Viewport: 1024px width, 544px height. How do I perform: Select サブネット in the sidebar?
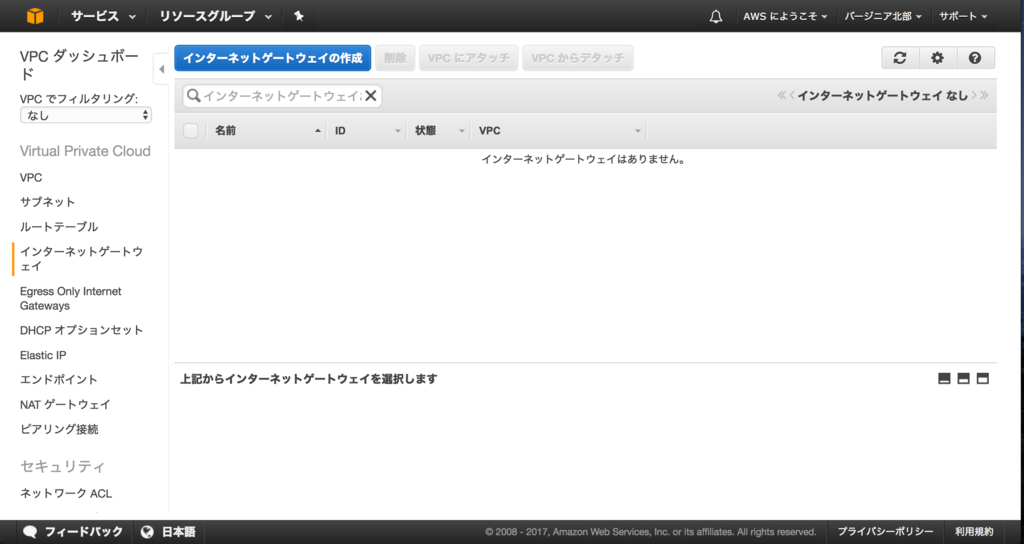tap(47, 202)
